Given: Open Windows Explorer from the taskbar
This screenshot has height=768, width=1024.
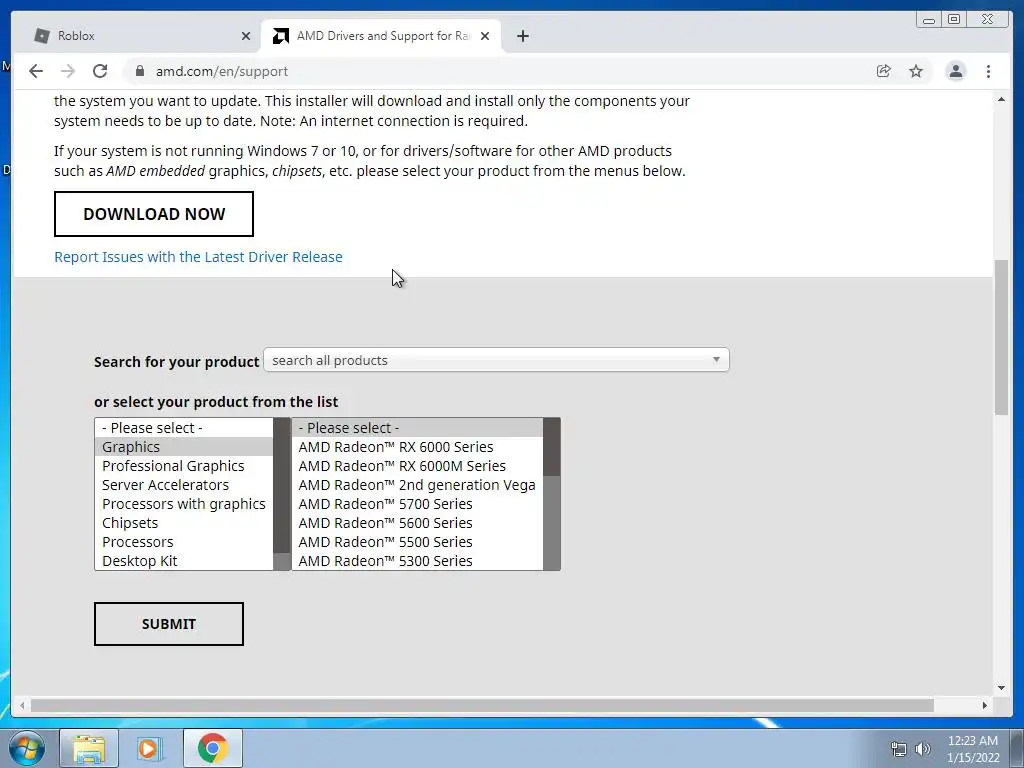Looking at the screenshot, I should tap(89, 748).
